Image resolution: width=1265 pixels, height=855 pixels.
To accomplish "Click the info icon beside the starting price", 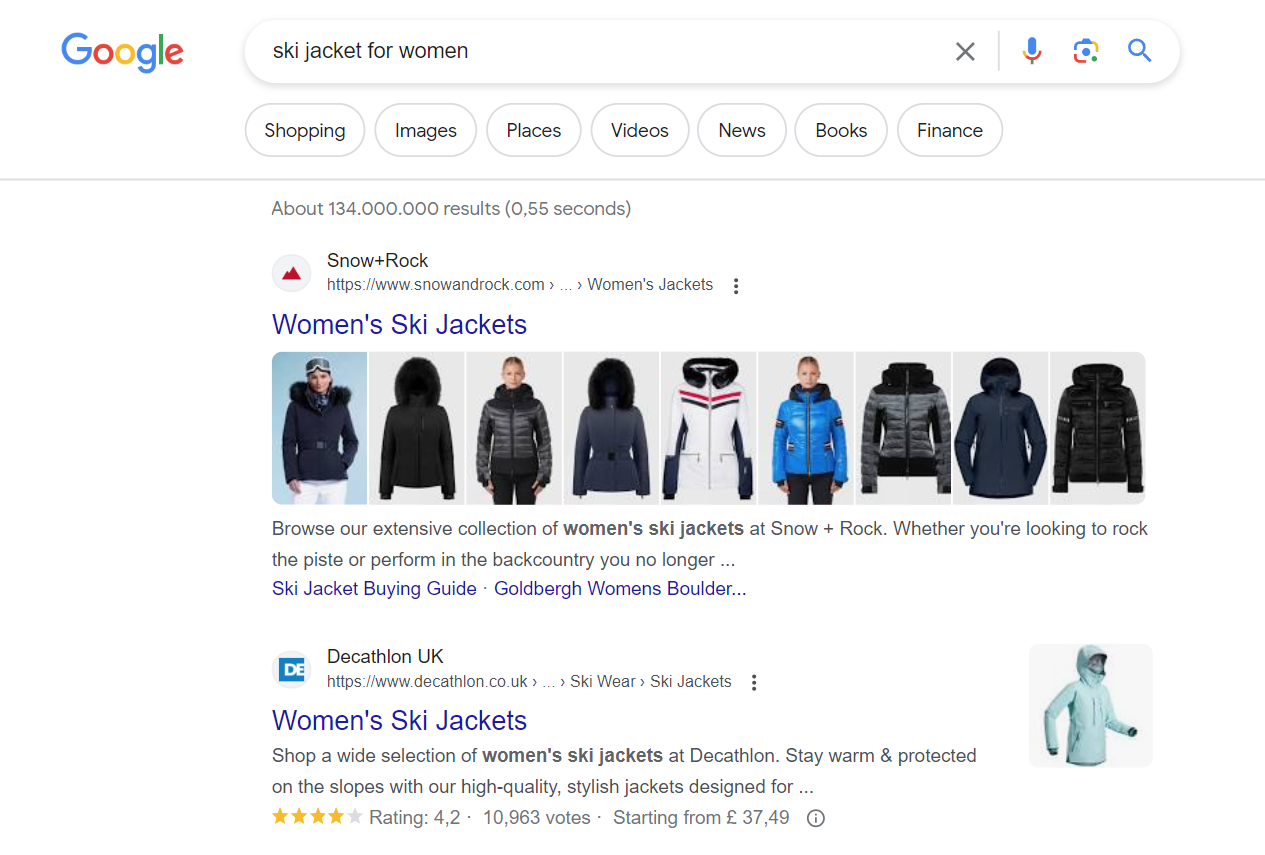I will 815,818.
